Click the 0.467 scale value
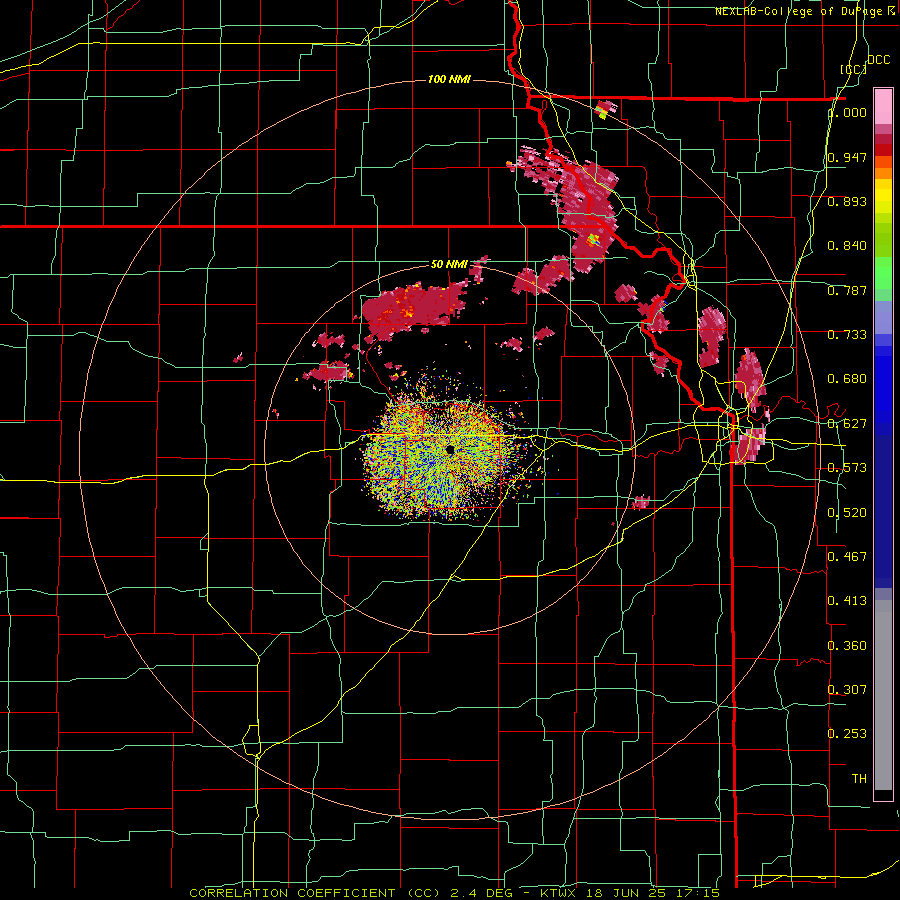900x900 pixels. pyautogui.click(x=847, y=557)
